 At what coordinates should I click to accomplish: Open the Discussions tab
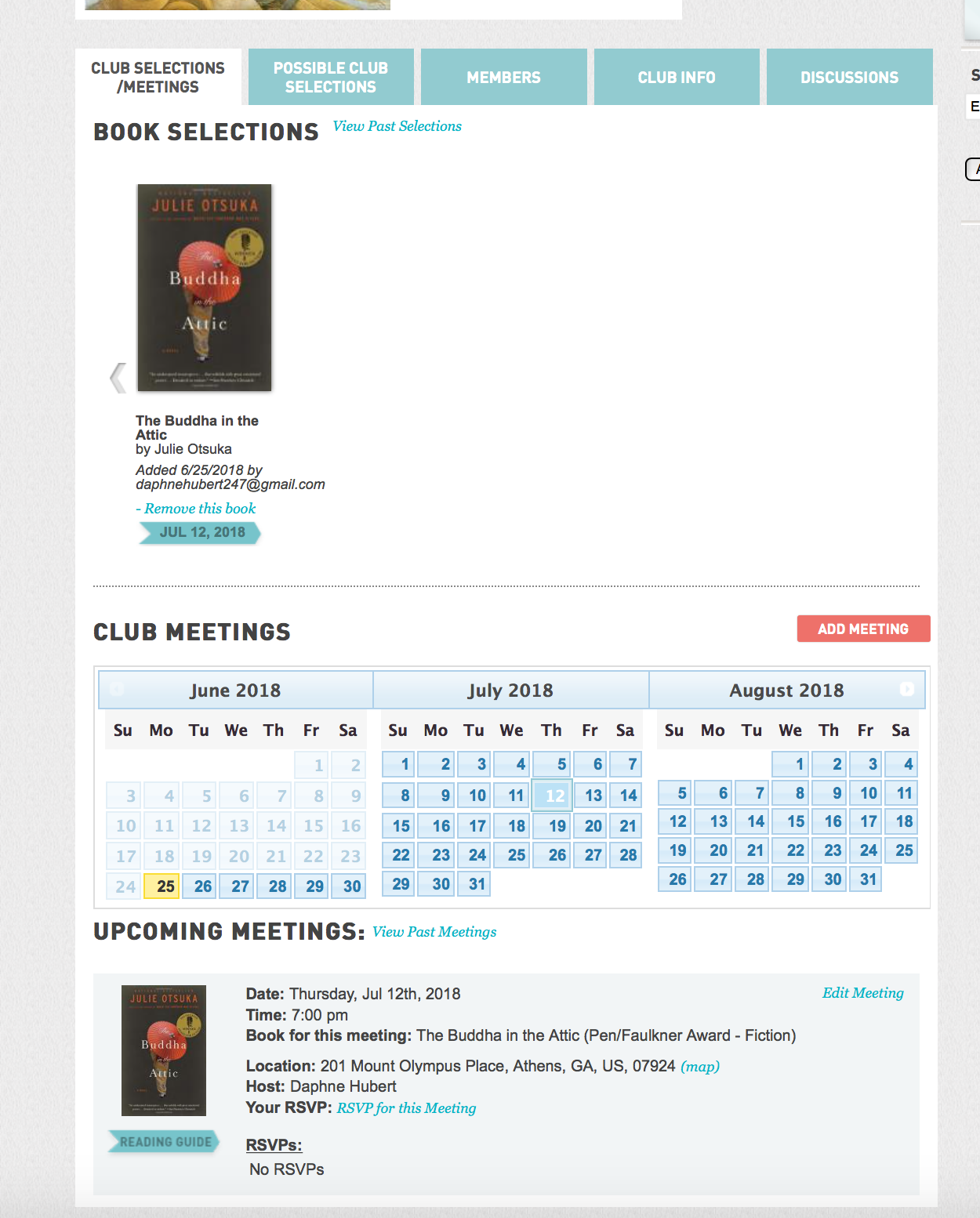[x=849, y=77]
